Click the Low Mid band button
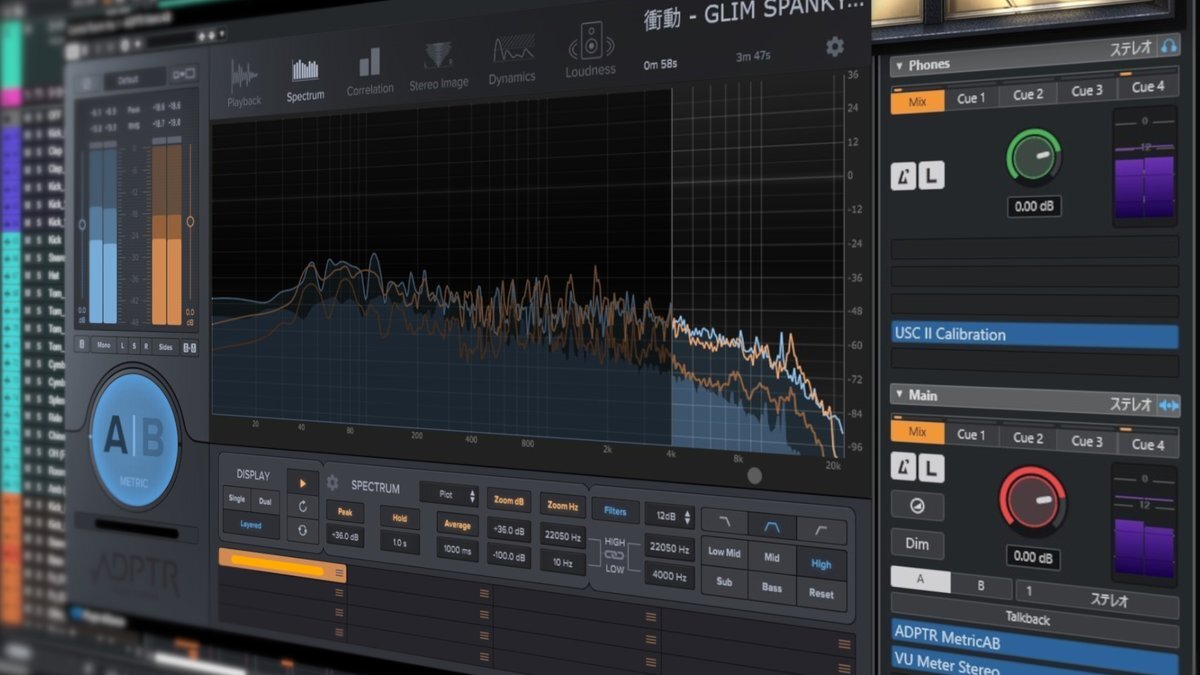 coord(724,552)
